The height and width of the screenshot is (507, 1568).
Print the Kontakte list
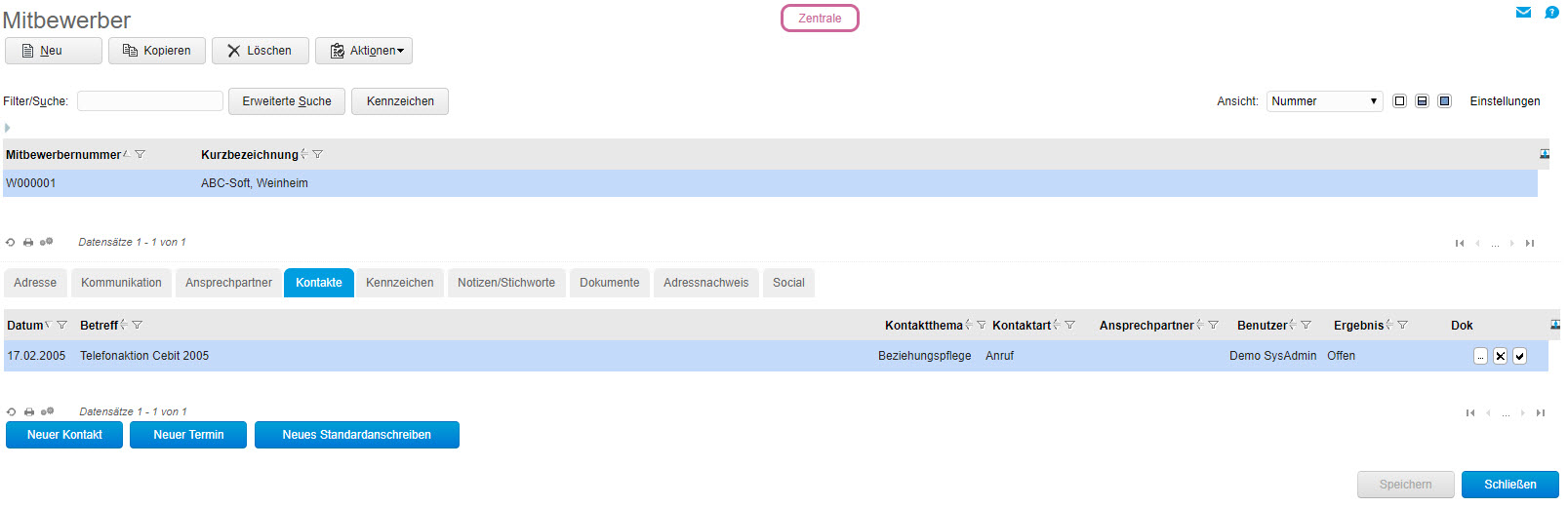29,411
